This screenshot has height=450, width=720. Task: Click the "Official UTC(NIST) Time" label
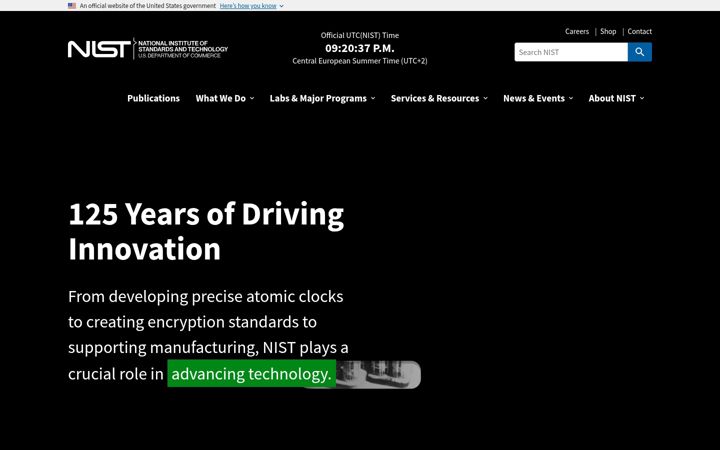pos(360,35)
